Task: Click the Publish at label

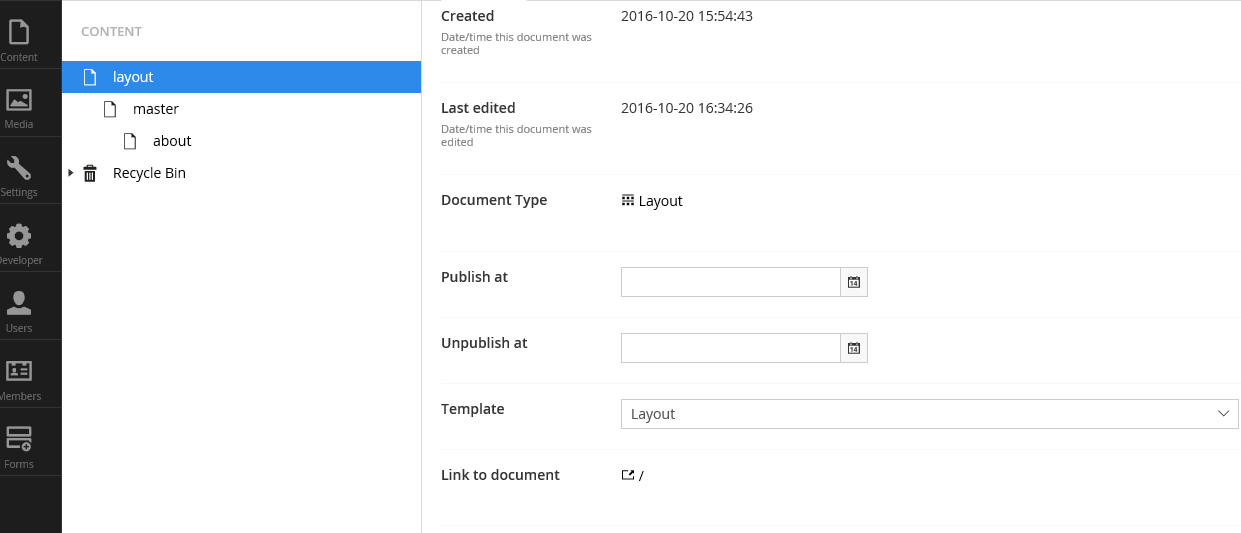Action: click(x=474, y=277)
